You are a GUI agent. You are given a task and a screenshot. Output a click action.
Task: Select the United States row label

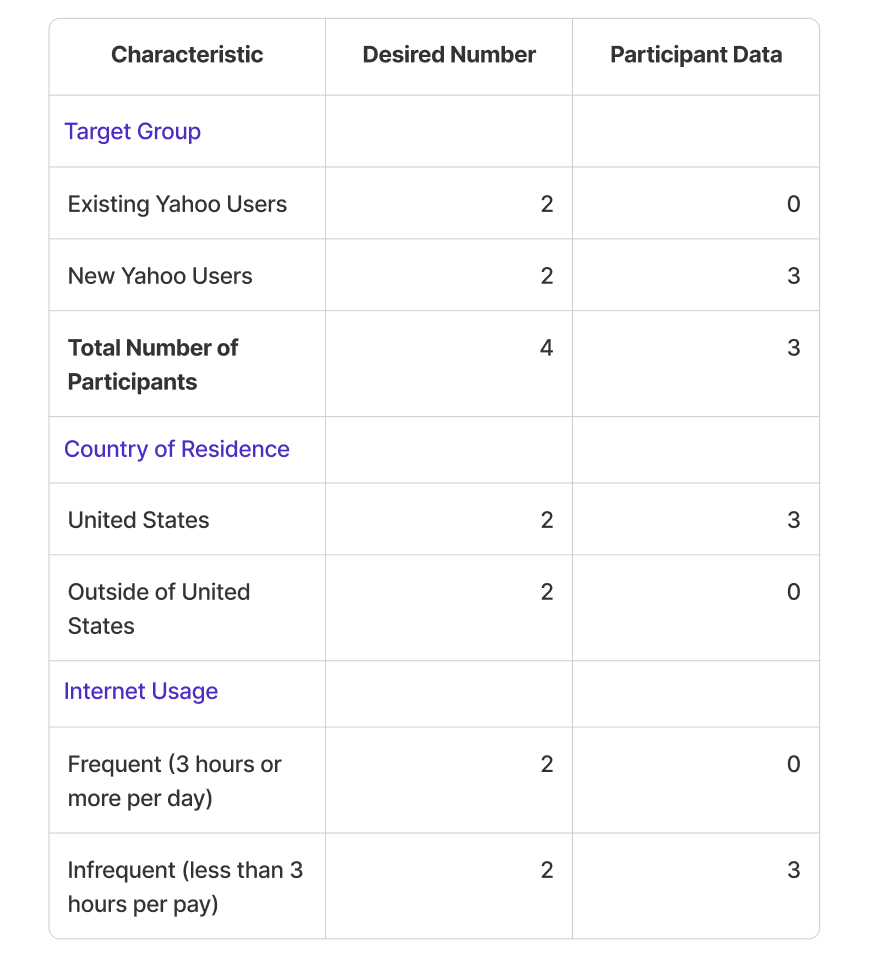point(139,521)
